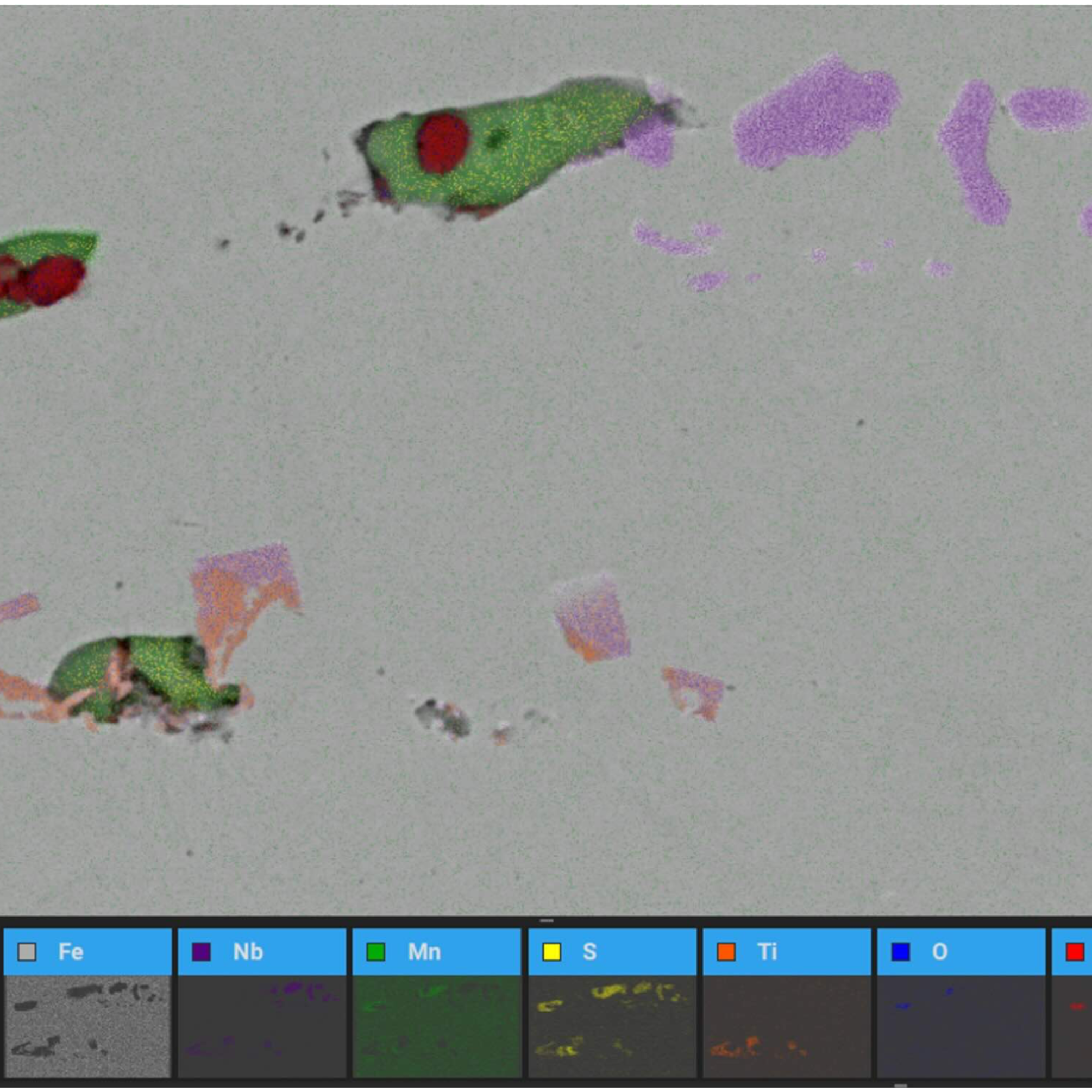
Task: Select the Nb label in the tile header
Action: point(248,952)
